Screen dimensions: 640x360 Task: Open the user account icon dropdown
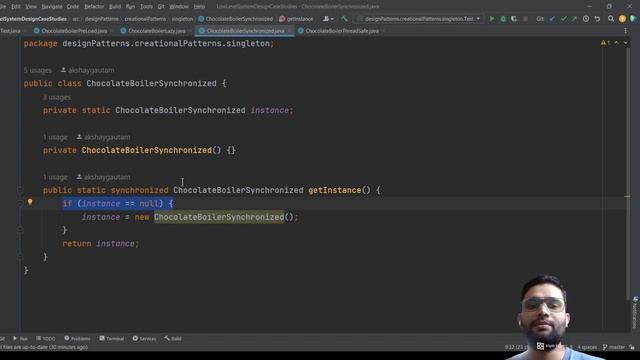pyautogui.click(x=328, y=19)
